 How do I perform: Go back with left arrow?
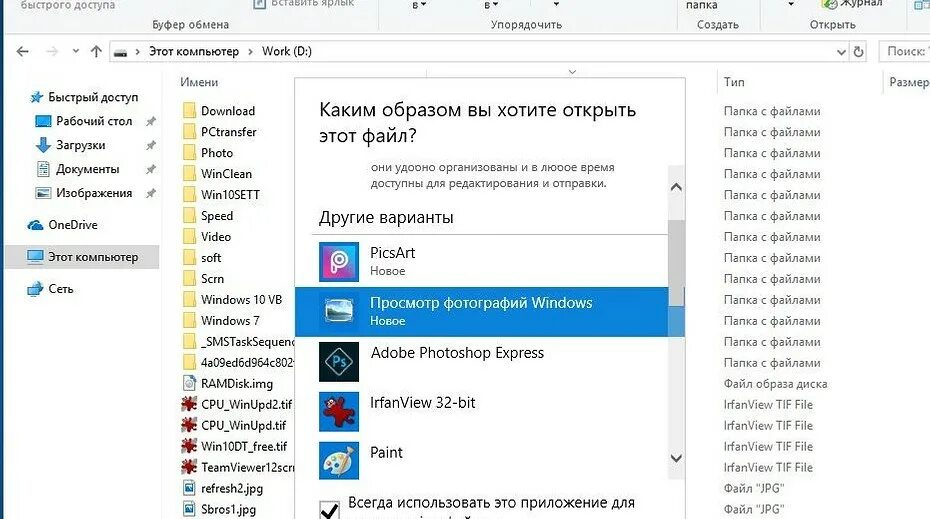coord(23,52)
